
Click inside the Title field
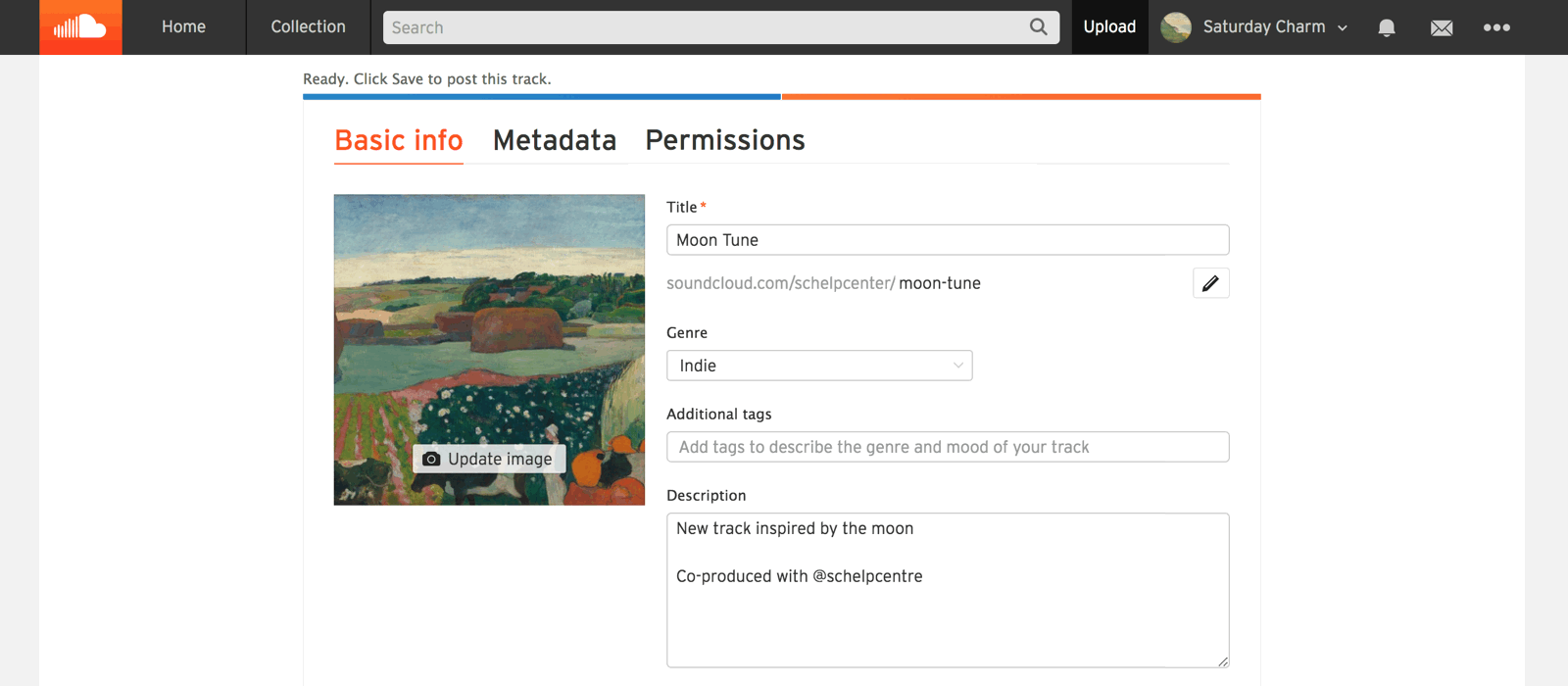[947, 239]
